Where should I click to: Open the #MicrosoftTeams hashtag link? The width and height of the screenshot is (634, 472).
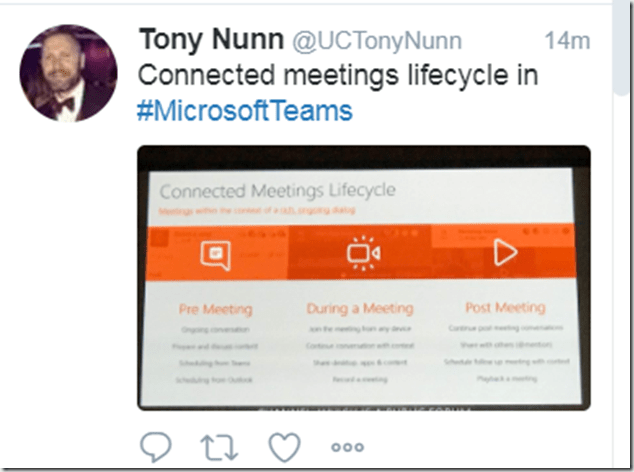tap(244, 110)
